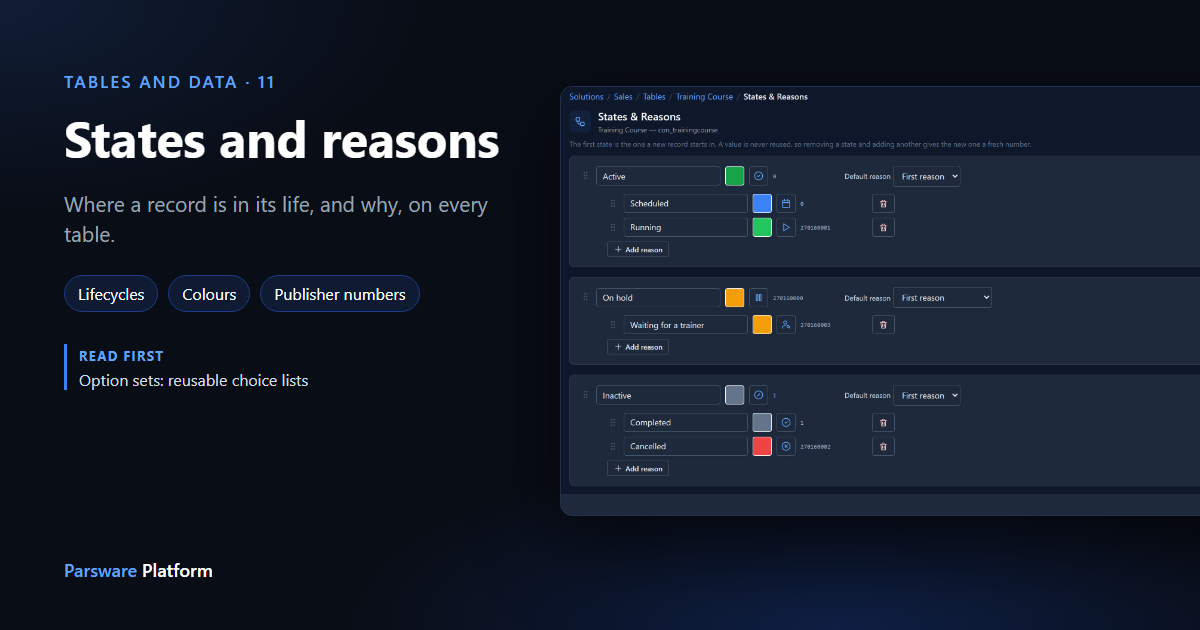
Task: Click the Publisher numbers tag pill
Action: pos(340,294)
